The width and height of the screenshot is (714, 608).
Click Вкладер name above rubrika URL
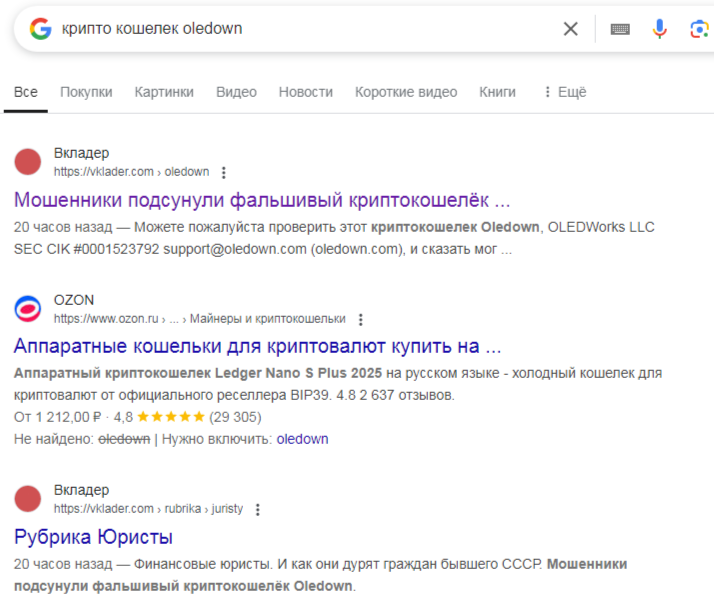(x=82, y=490)
